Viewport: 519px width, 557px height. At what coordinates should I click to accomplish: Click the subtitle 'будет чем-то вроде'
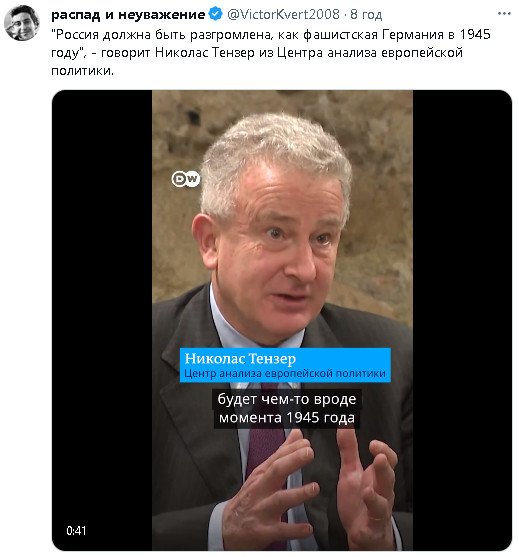(x=287, y=399)
